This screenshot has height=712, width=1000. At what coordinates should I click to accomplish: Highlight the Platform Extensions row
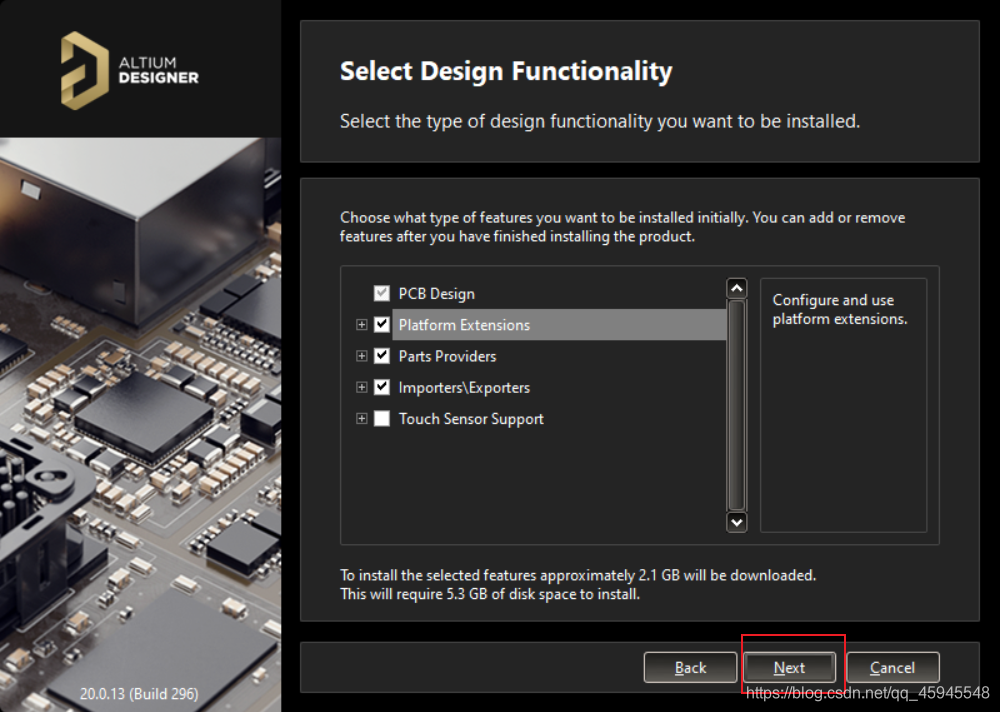464,325
